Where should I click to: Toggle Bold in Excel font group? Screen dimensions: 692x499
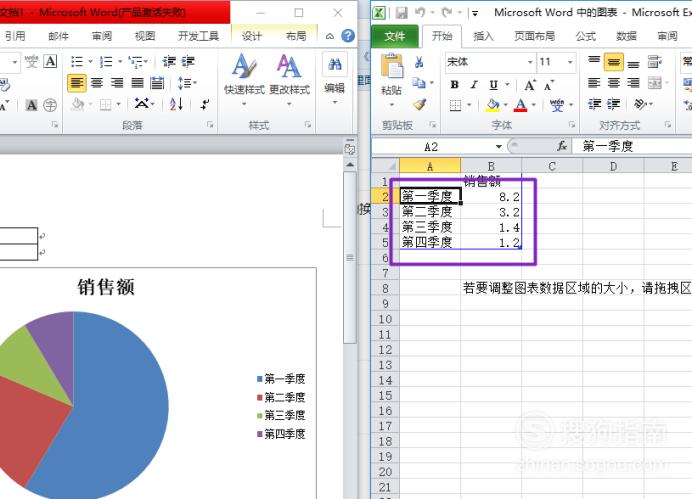[455, 84]
